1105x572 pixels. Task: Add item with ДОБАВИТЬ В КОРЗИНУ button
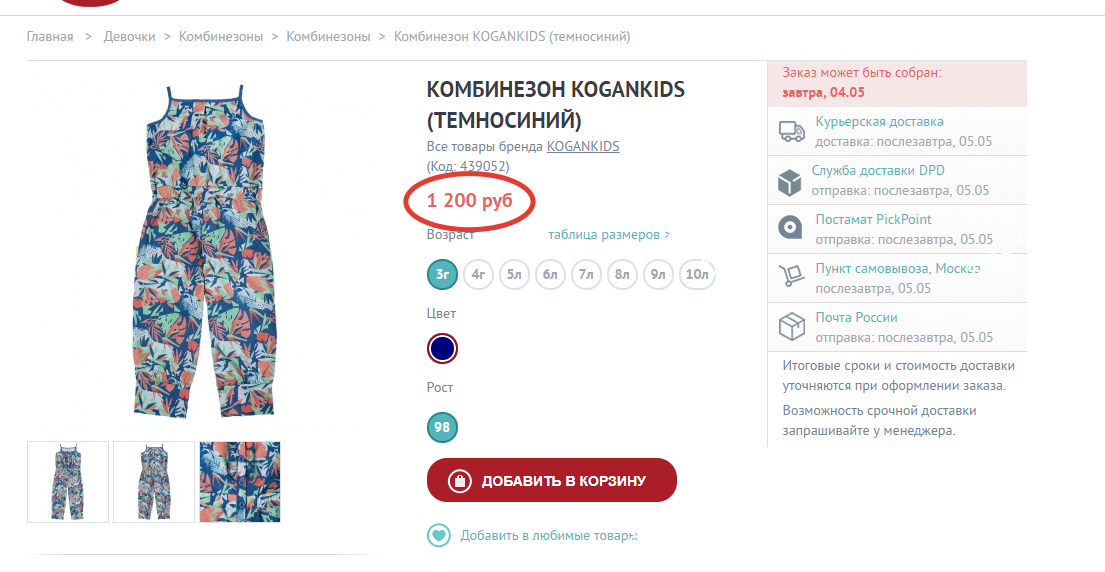pyautogui.click(x=552, y=480)
